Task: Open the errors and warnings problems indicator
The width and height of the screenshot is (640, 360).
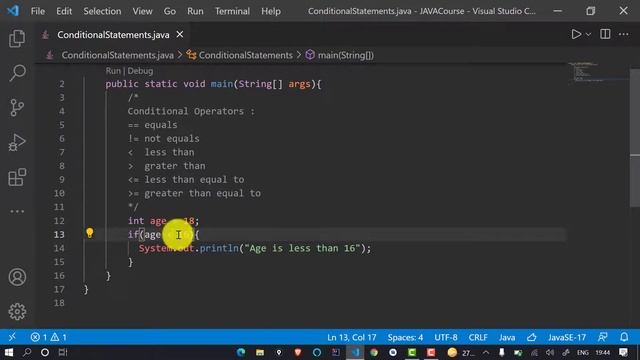Action: (48, 338)
